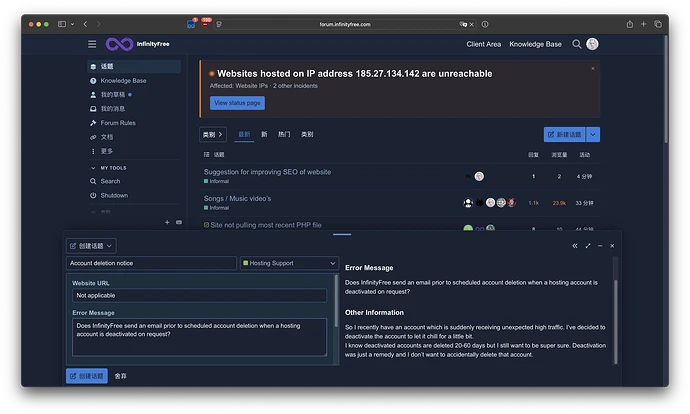Submit with the 创建话题 create topic button

coord(87,376)
